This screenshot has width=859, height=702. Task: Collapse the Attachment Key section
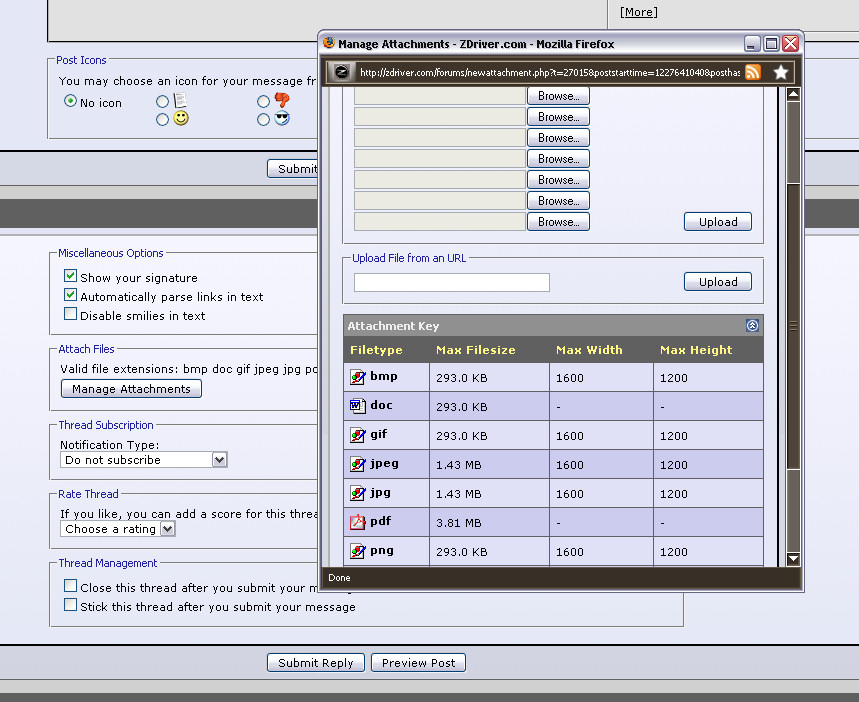pos(752,326)
